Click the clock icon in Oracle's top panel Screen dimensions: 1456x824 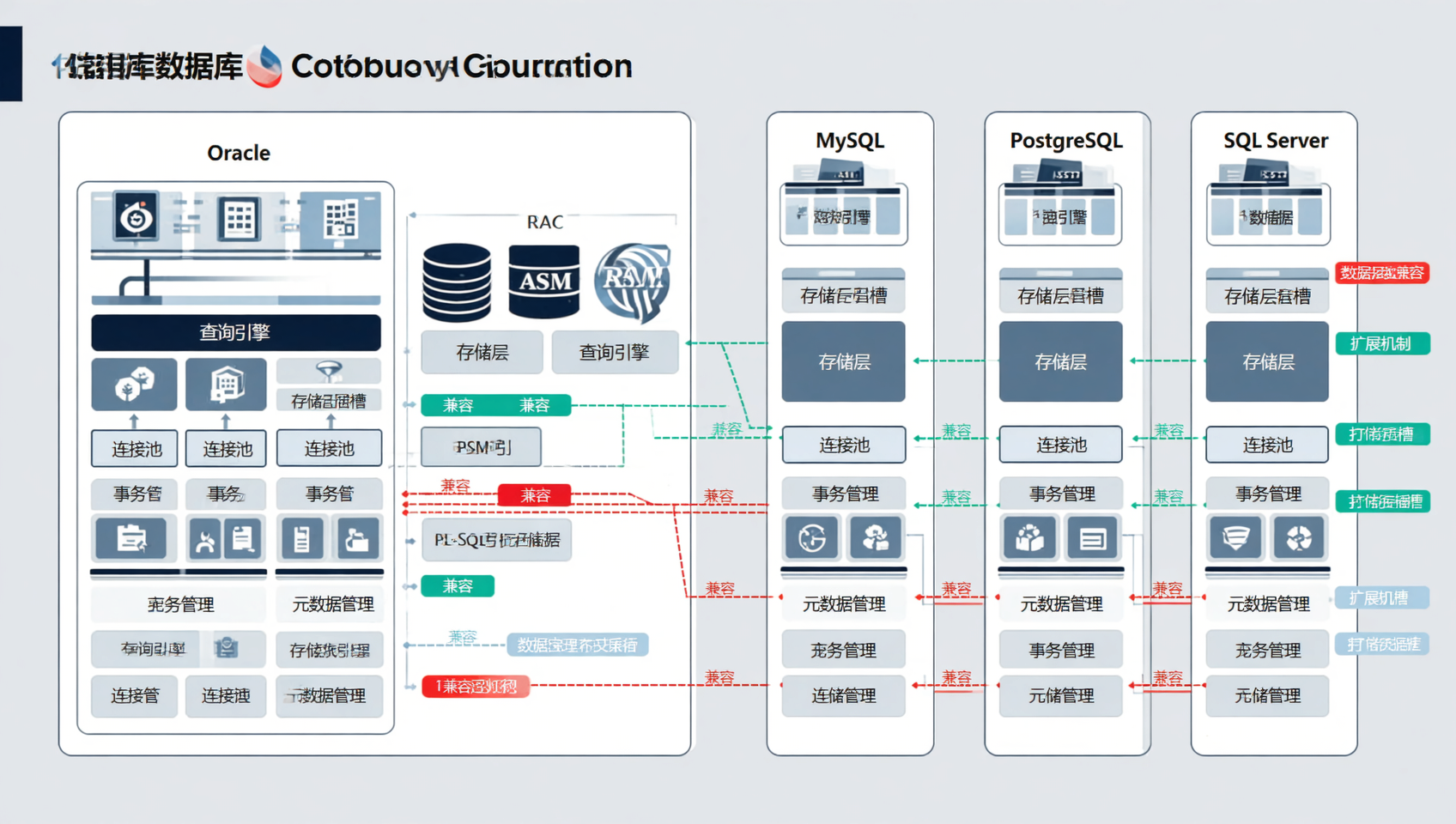[x=136, y=216]
